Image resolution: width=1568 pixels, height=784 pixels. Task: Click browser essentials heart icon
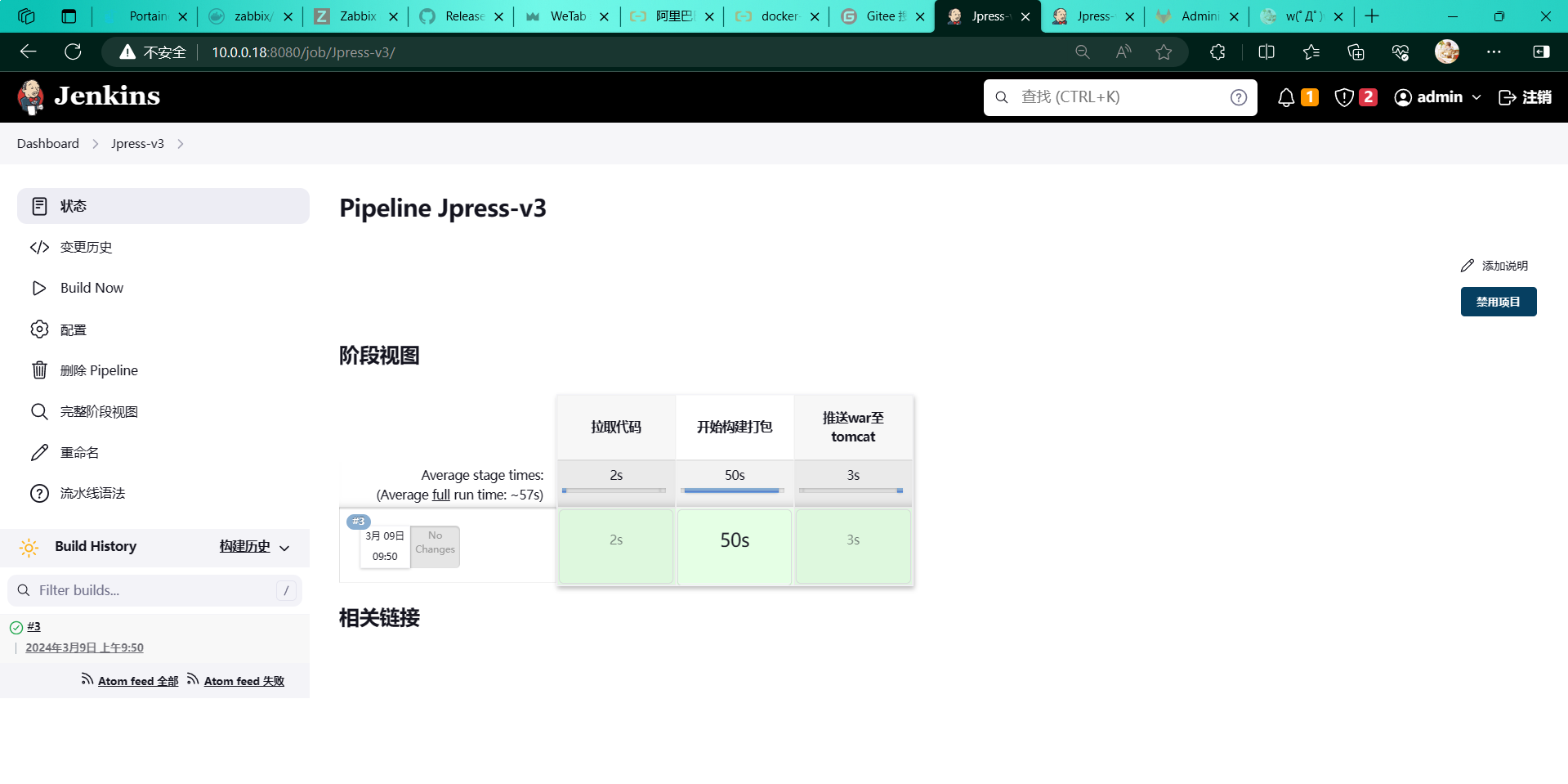coord(1400,52)
